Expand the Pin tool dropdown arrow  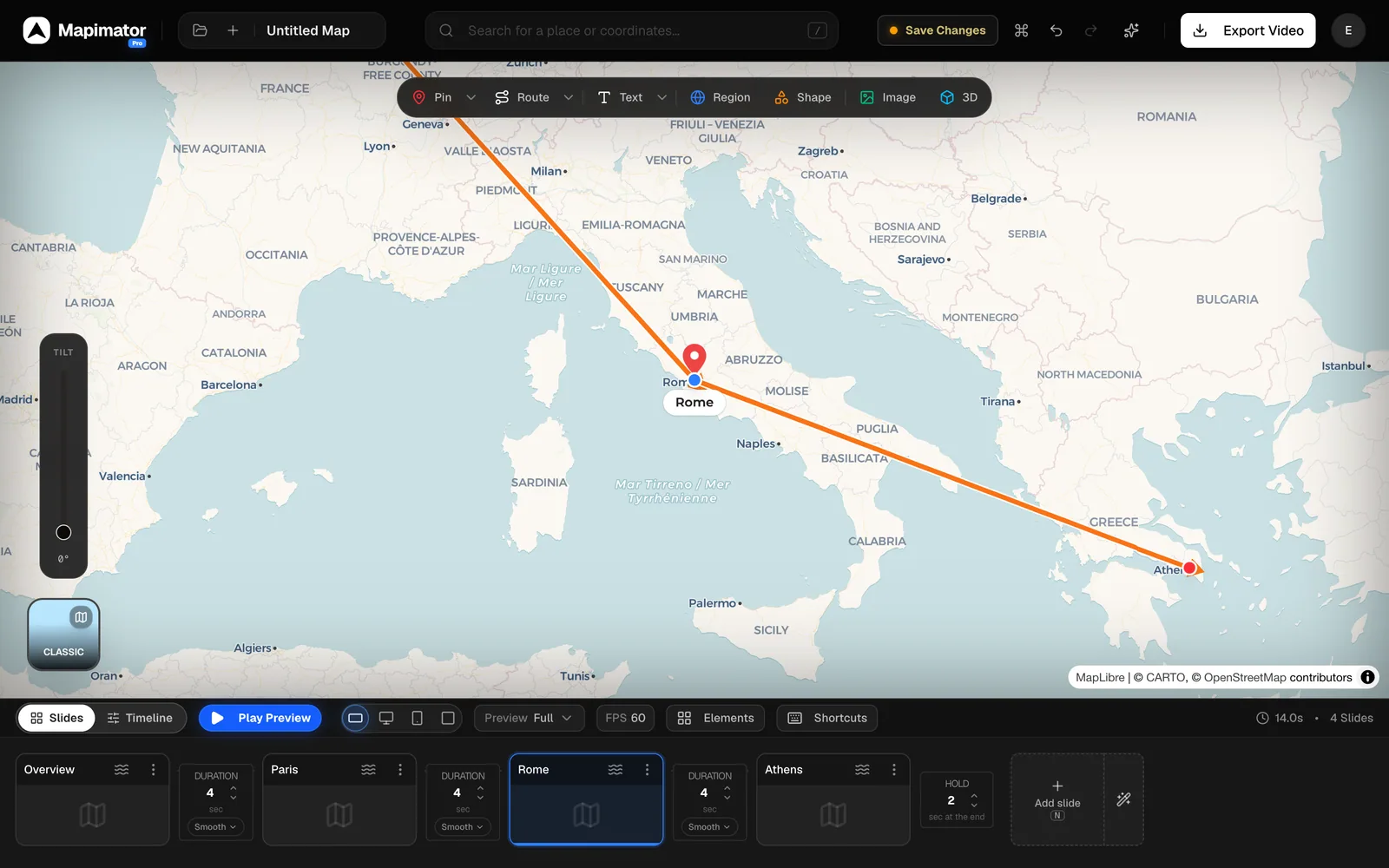tap(471, 97)
